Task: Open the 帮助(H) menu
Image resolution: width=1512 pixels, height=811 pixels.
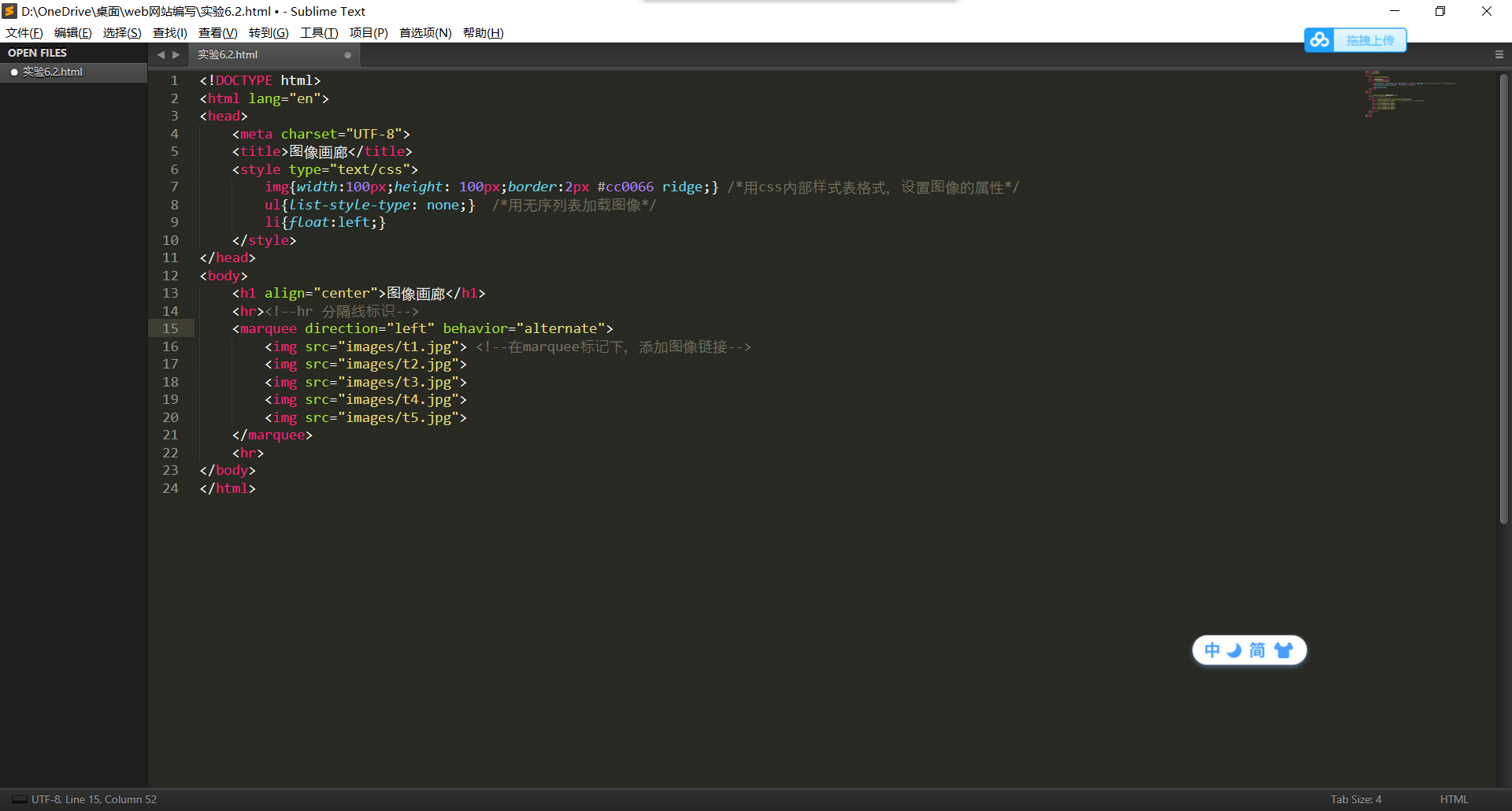Action: 484,32
